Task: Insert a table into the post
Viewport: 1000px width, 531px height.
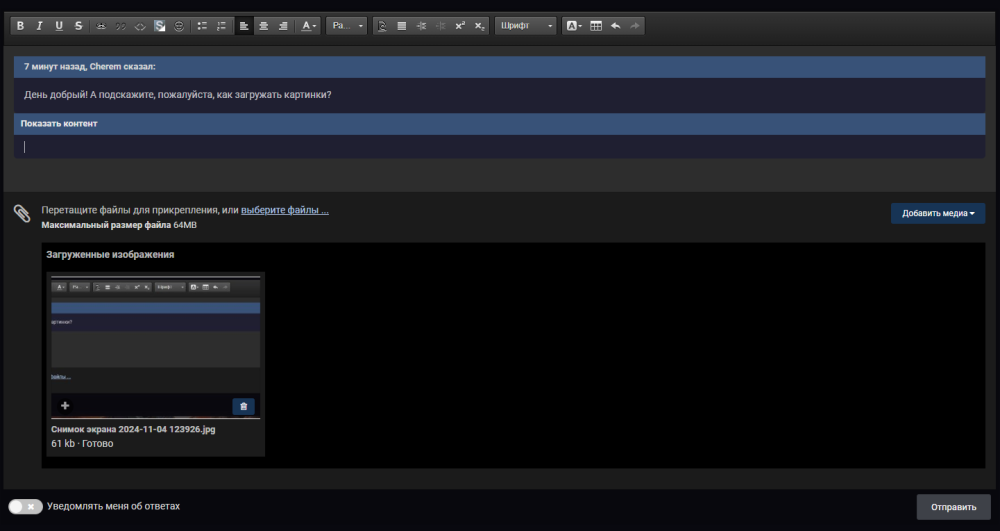Action: tap(596, 26)
